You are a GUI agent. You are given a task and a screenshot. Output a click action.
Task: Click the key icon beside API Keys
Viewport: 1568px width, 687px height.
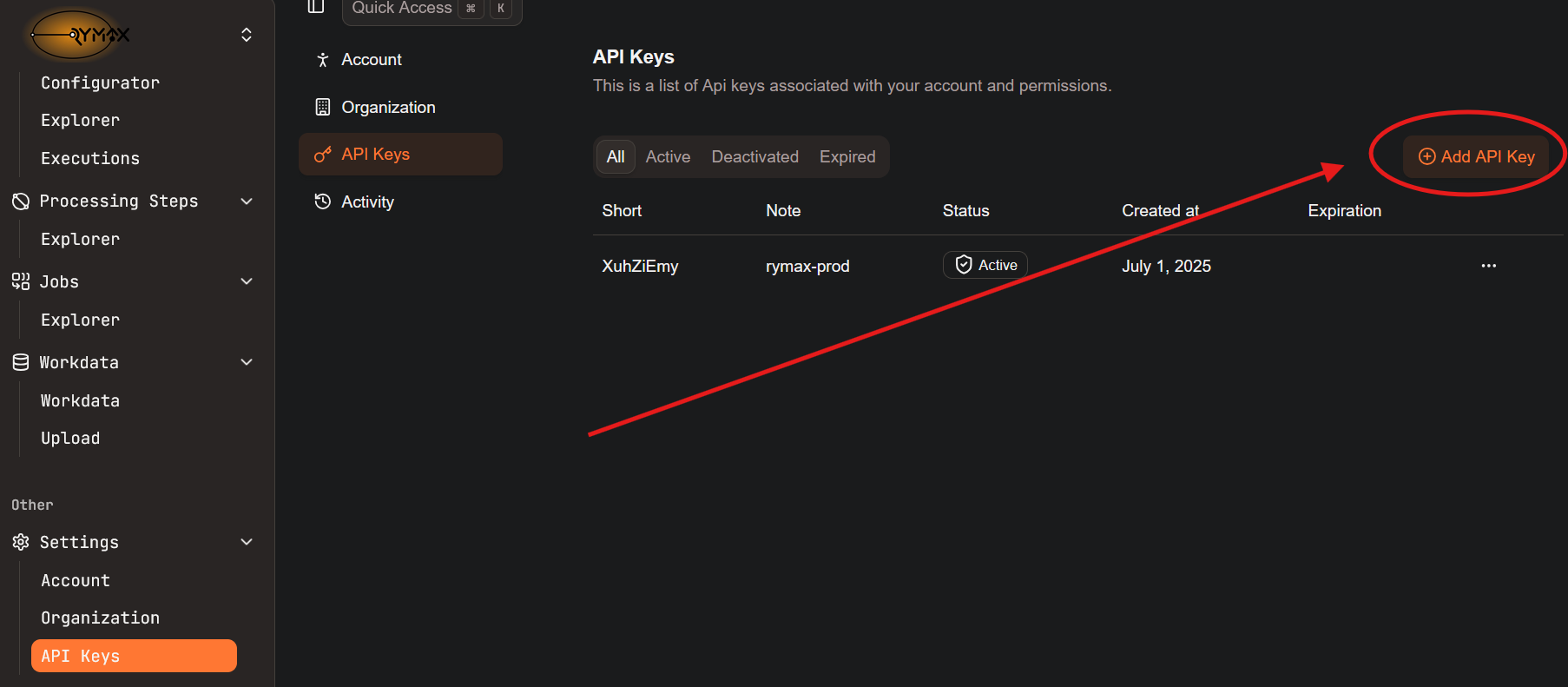[x=323, y=155]
